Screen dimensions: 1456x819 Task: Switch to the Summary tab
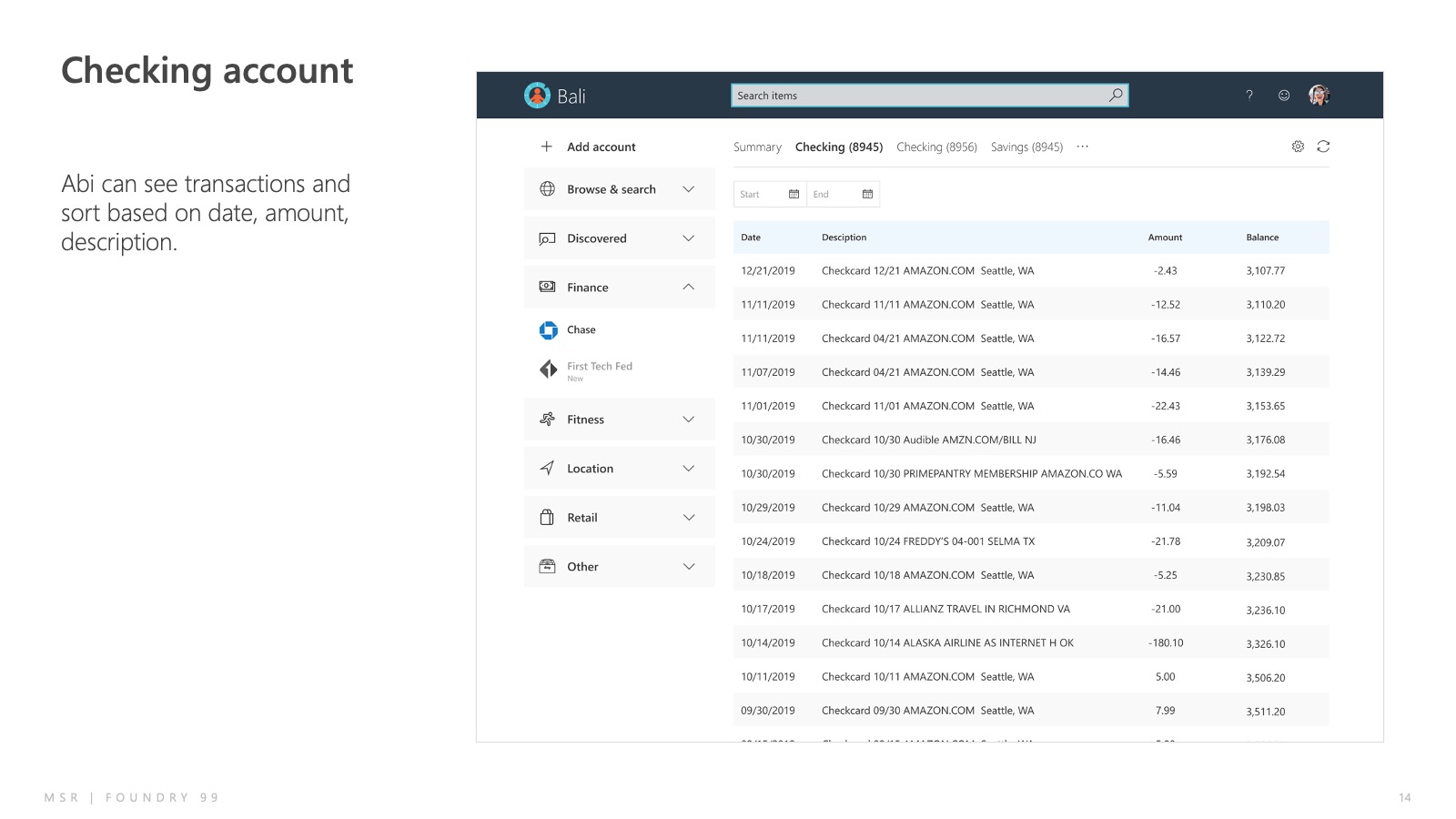click(x=757, y=147)
